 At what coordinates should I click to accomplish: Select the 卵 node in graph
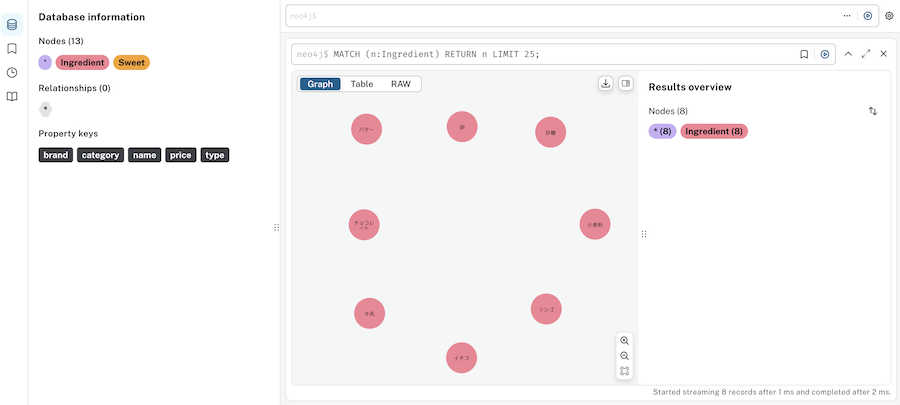pyautogui.click(x=462, y=127)
